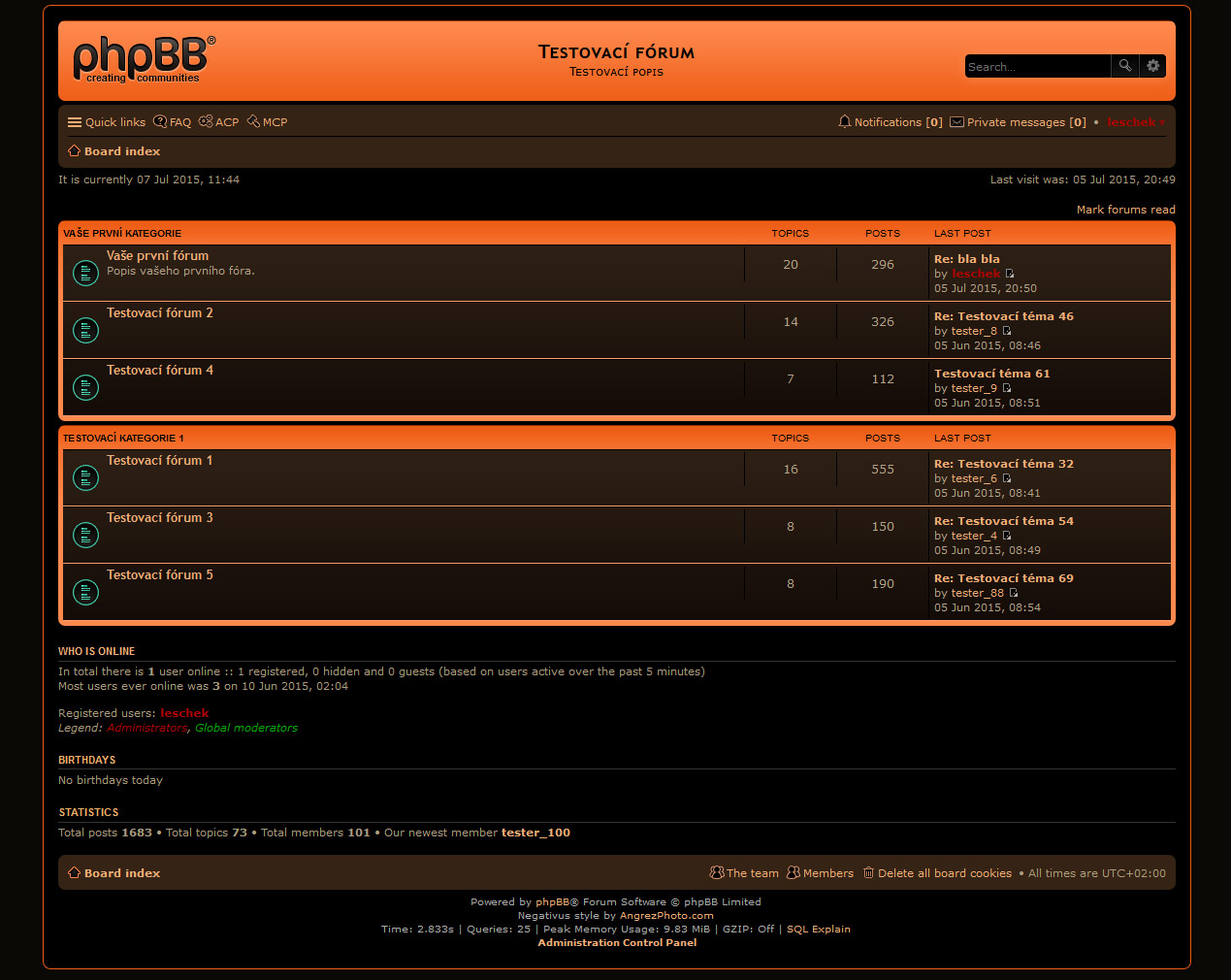The width and height of the screenshot is (1231, 980).
Task: Open Testovací fórum 3
Action: point(160,518)
